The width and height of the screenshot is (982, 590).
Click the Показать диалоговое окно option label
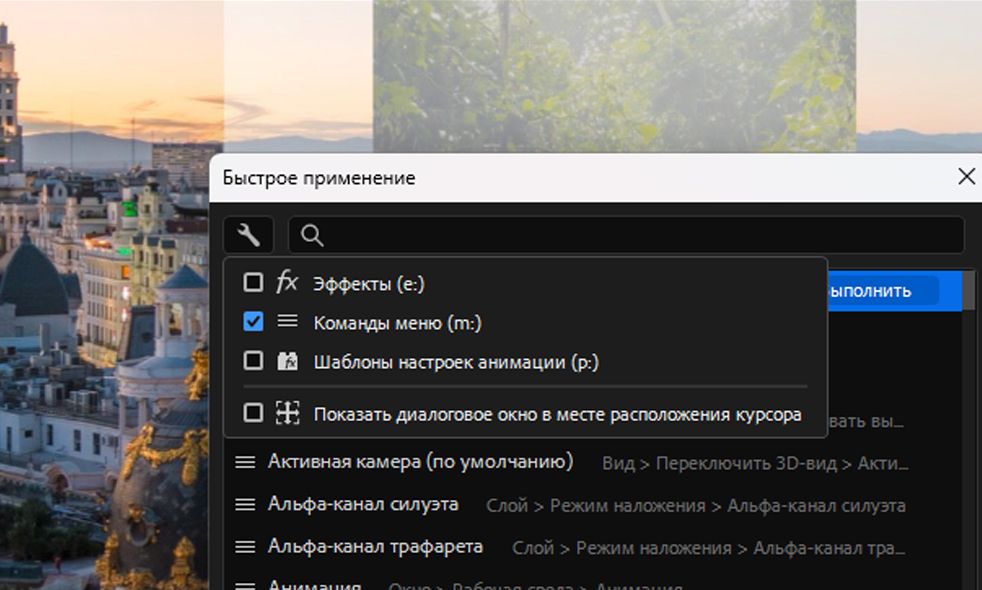pyautogui.click(x=557, y=414)
